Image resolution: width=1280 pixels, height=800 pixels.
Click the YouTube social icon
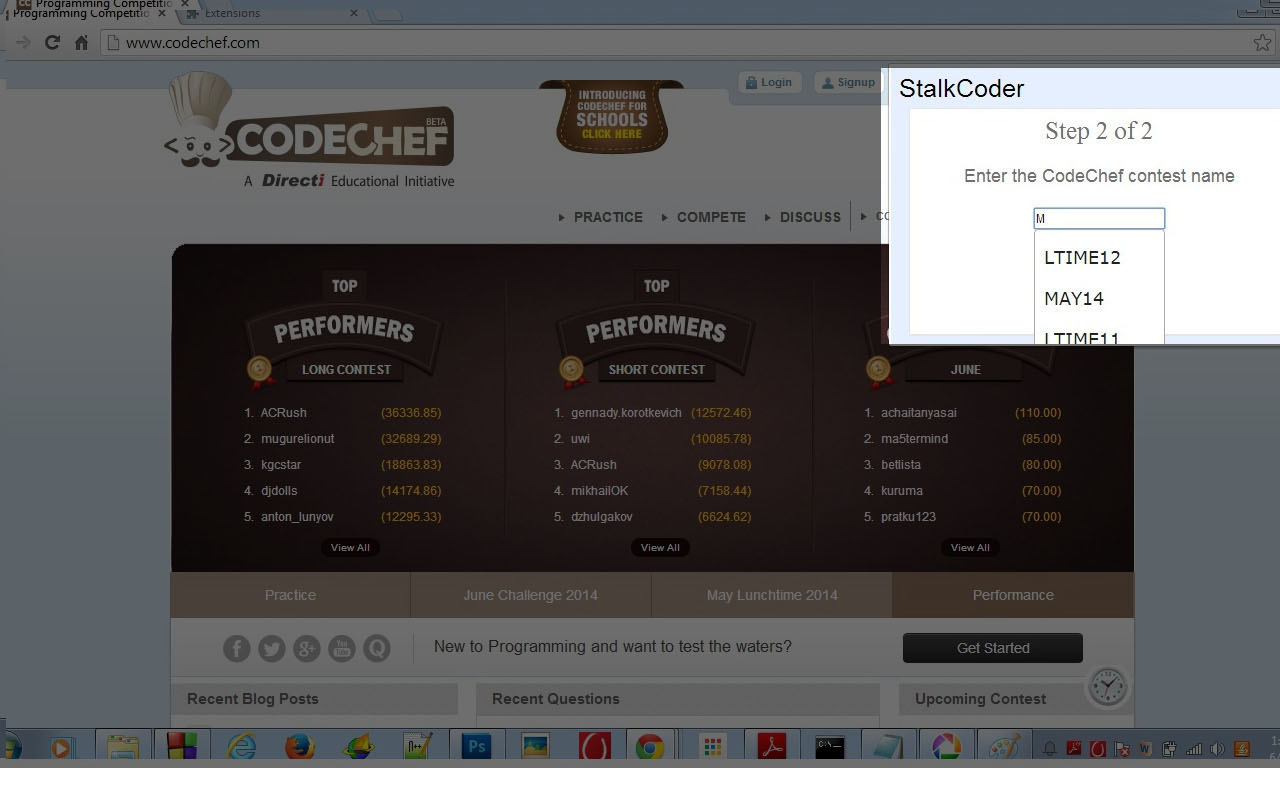342,648
